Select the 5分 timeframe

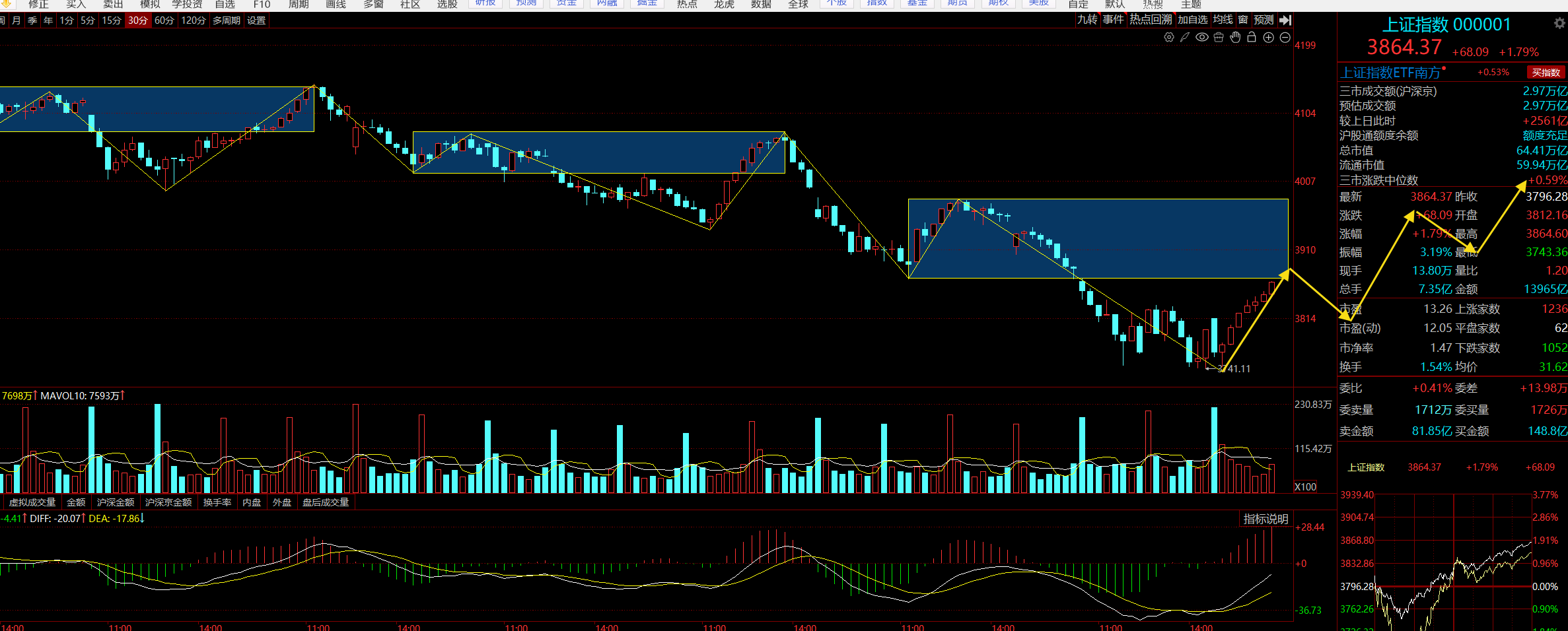coord(88,20)
